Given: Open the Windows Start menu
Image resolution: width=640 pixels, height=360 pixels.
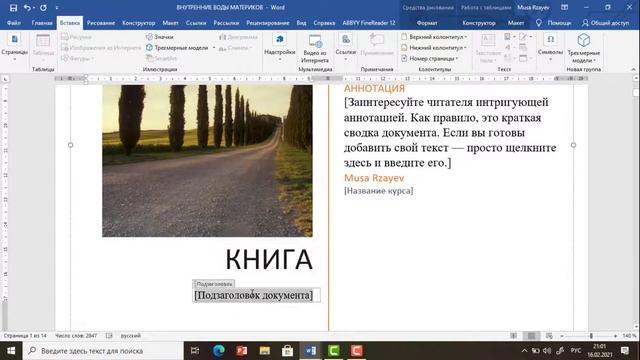Looking at the screenshot, I should click(11, 351).
